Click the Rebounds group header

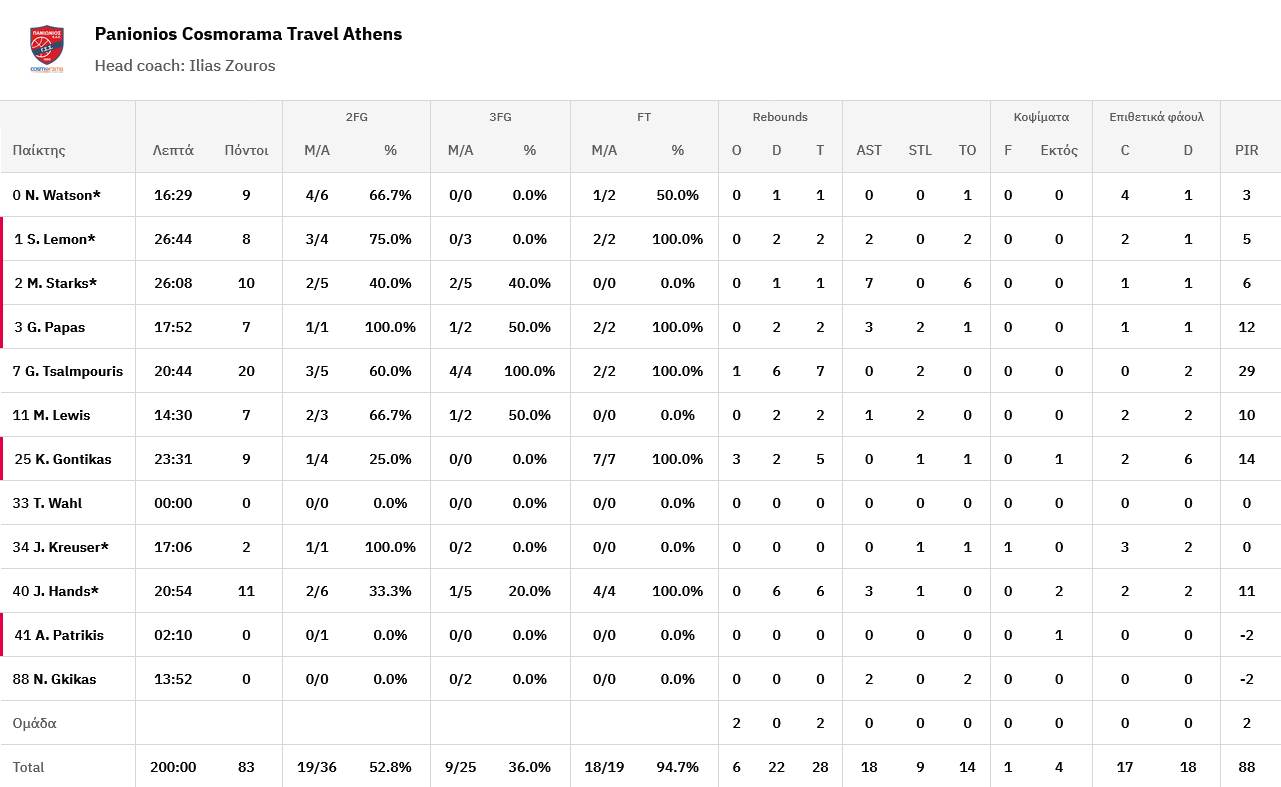pyautogui.click(x=780, y=117)
